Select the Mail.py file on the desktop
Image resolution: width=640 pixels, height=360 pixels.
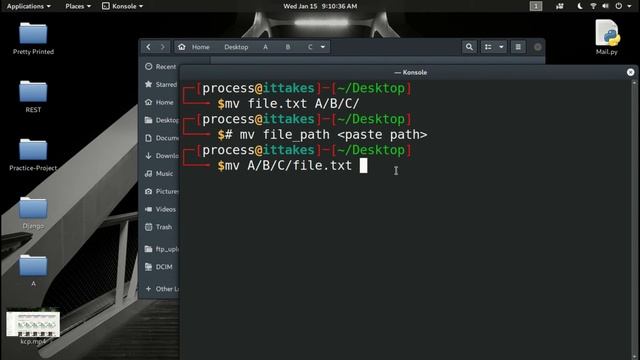[x=607, y=37]
